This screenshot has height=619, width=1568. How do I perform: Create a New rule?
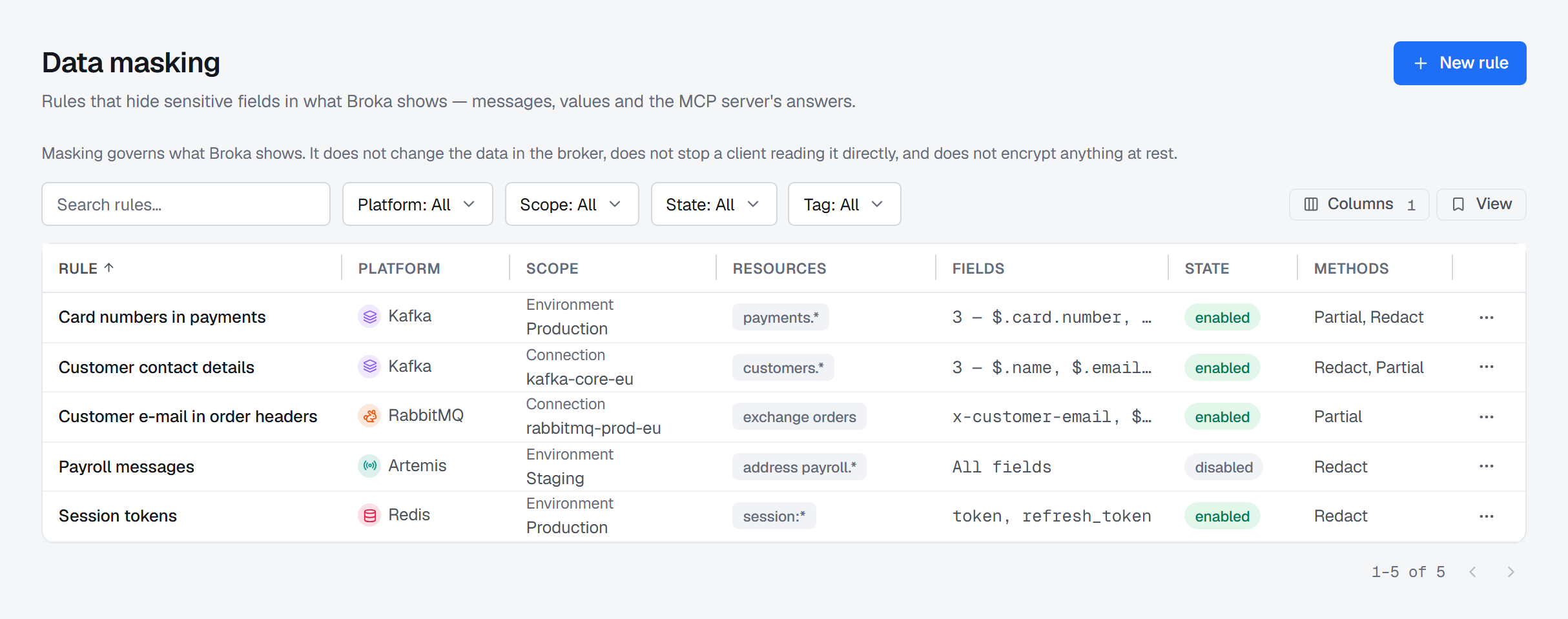click(1460, 63)
